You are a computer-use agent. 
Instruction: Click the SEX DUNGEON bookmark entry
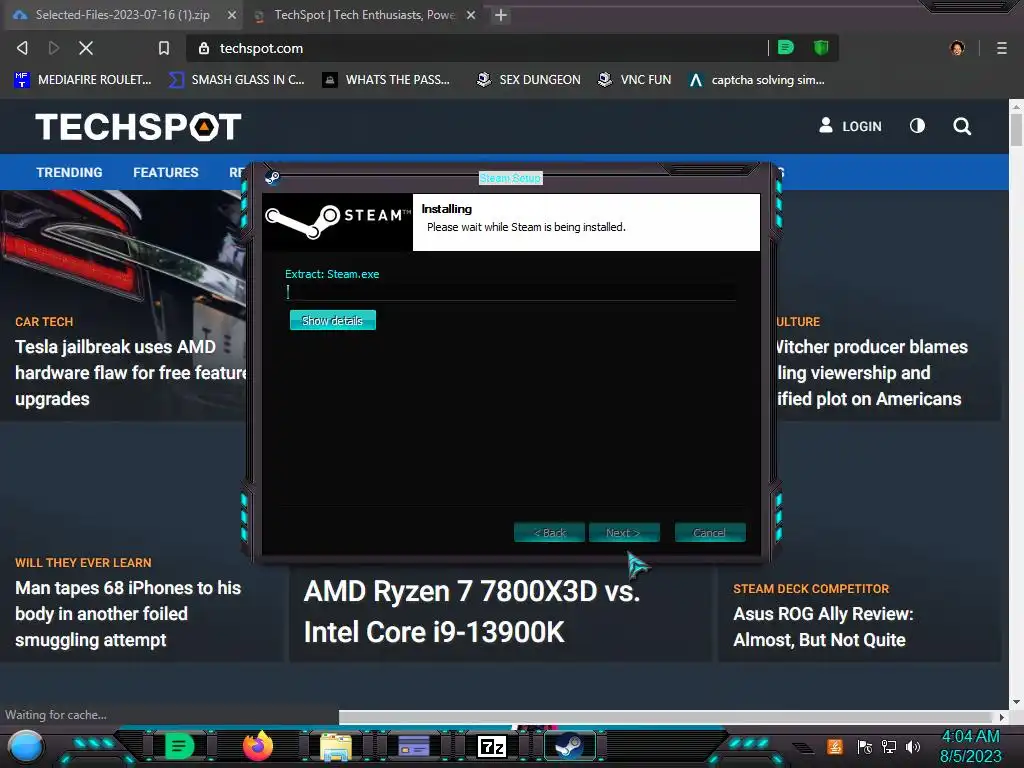pos(528,80)
